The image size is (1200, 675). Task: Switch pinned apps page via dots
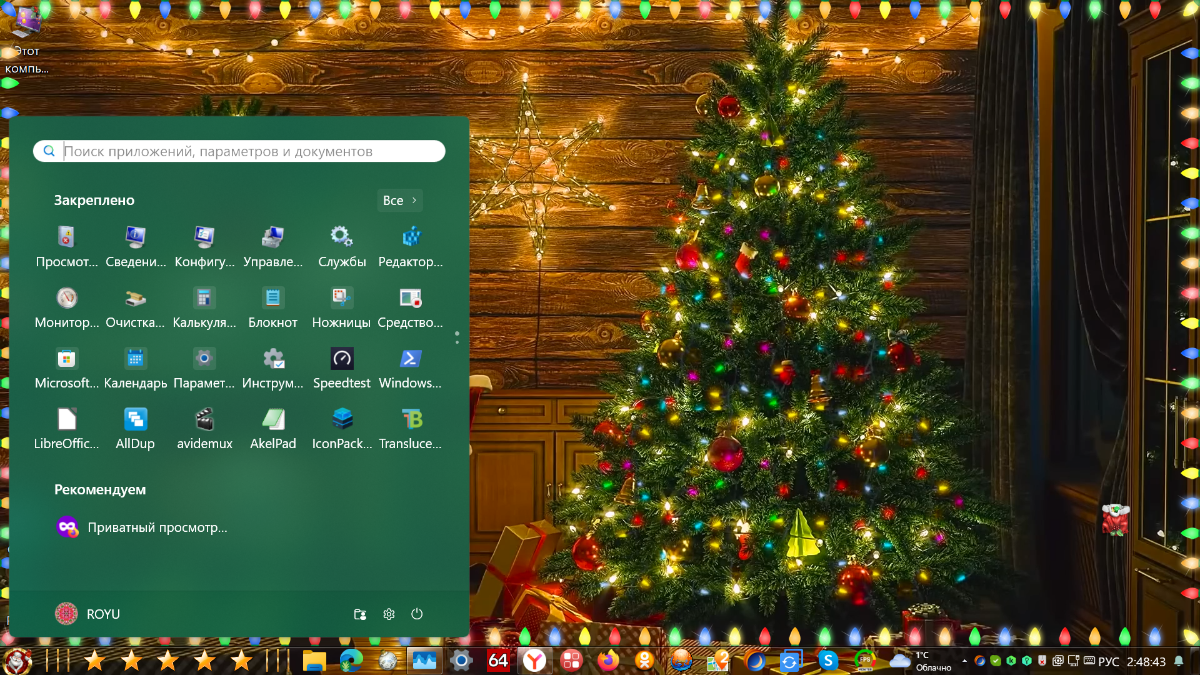coord(457,337)
